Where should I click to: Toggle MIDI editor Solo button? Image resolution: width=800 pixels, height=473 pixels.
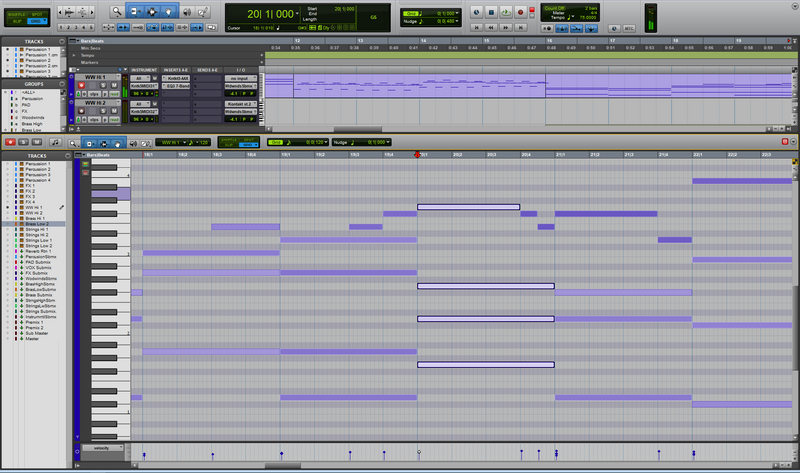click(x=23, y=142)
